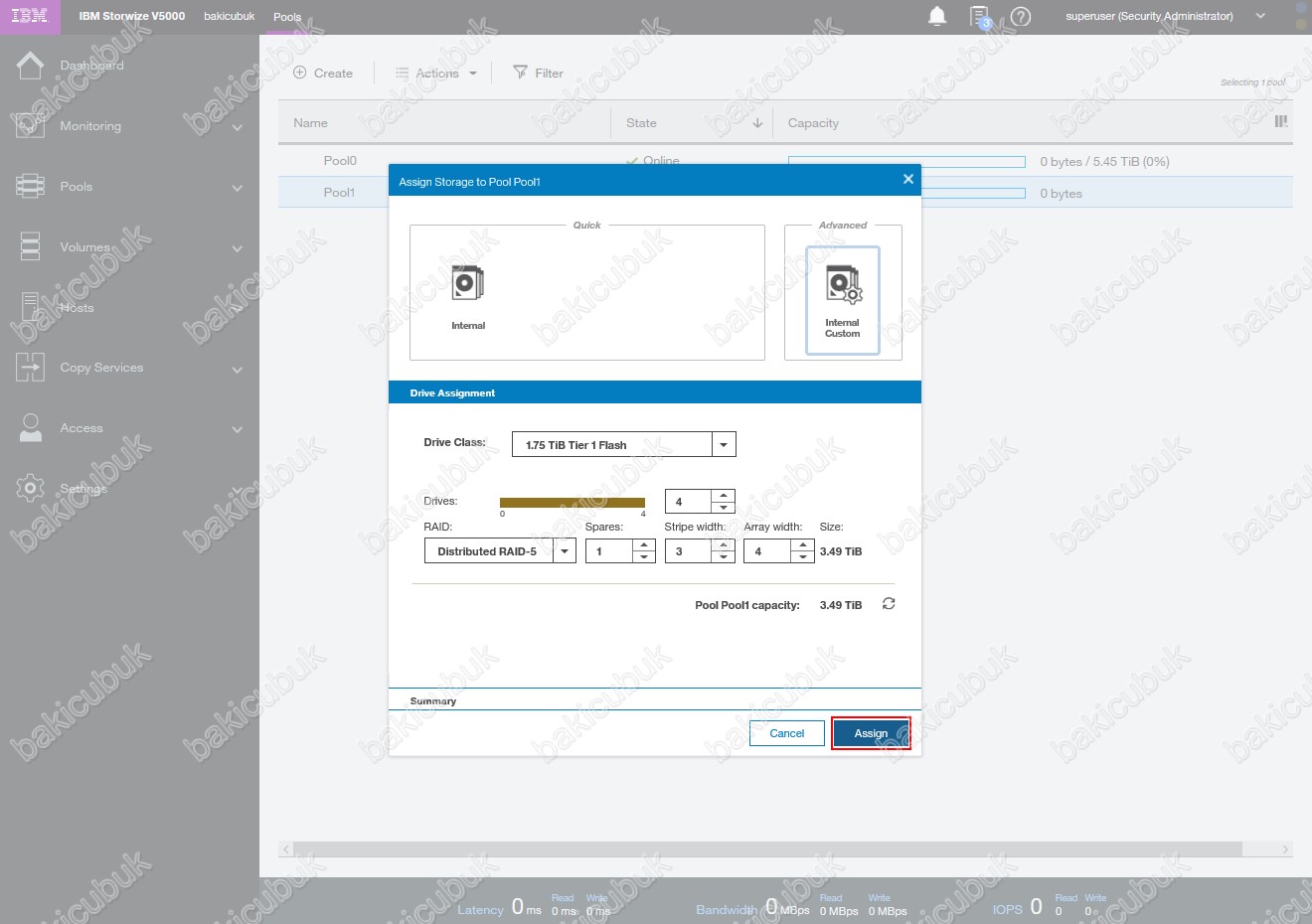The image size is (1312, 924).
Task: Increase the Array width value
Action: coord(803,544)
